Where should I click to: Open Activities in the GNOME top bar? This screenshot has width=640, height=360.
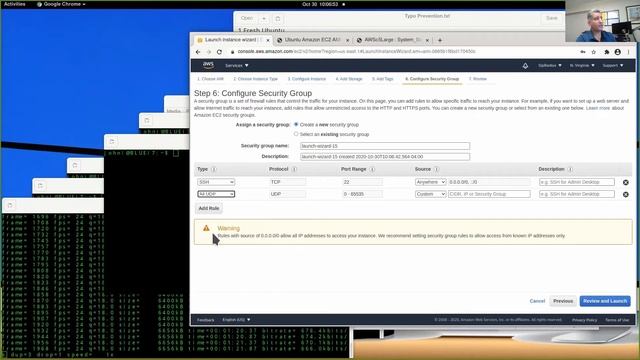pyautogui.click(x=15, y=4)
